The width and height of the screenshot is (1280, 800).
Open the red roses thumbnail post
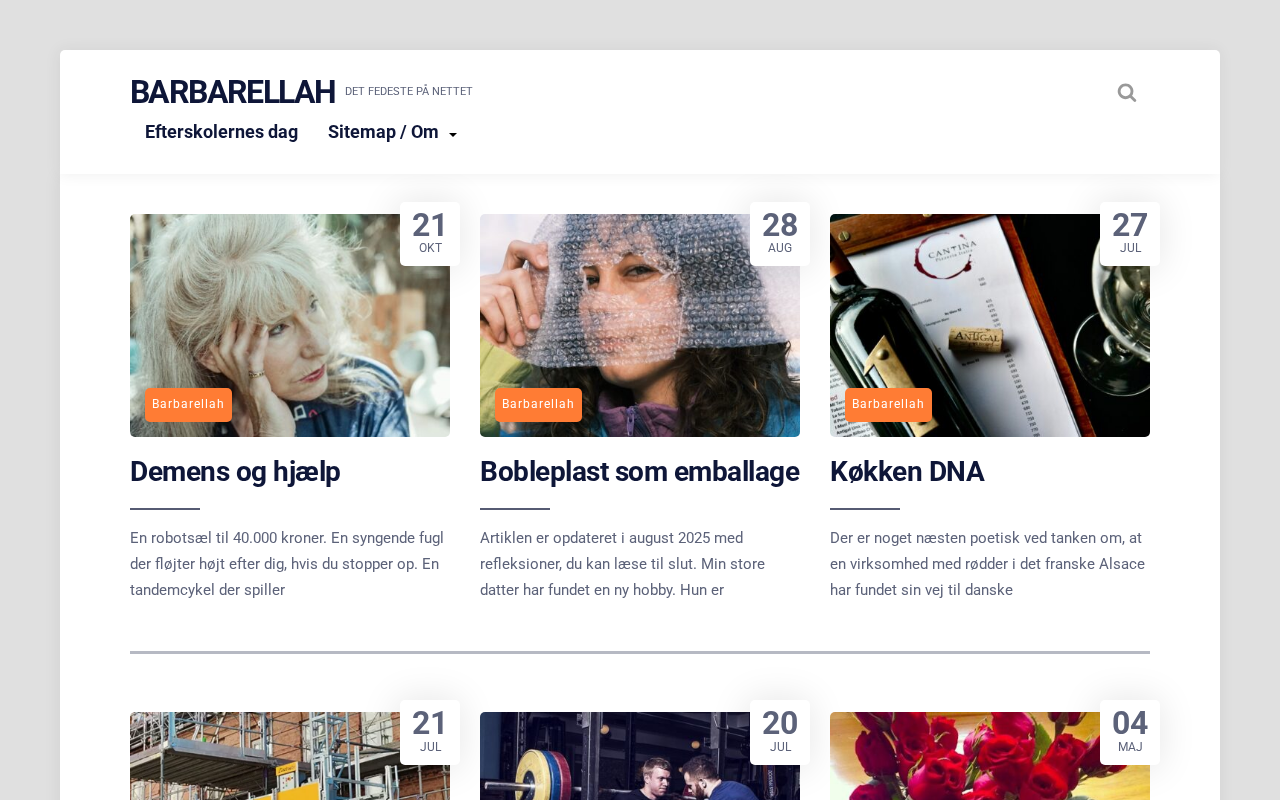990,756
